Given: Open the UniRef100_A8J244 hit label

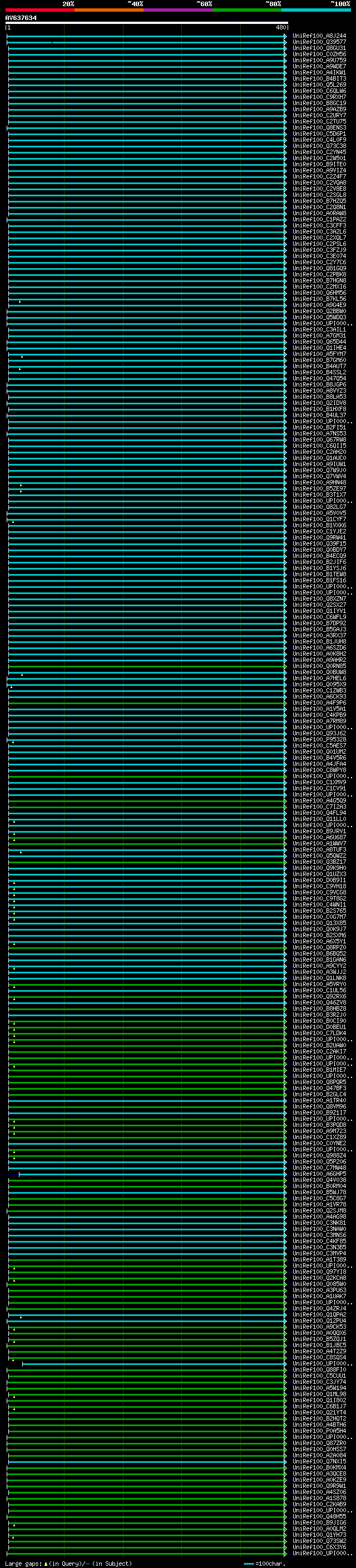Looking at the screenshot, I should click(x=319, y=36).
